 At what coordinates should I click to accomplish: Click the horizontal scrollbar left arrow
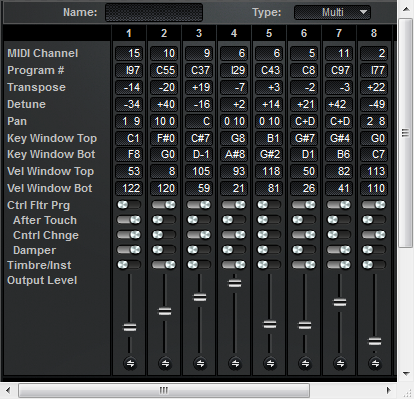tap(8, 390)
